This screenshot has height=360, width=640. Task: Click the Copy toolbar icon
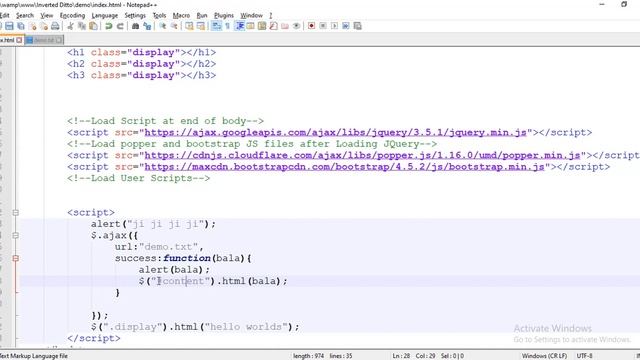click(82, 26)
